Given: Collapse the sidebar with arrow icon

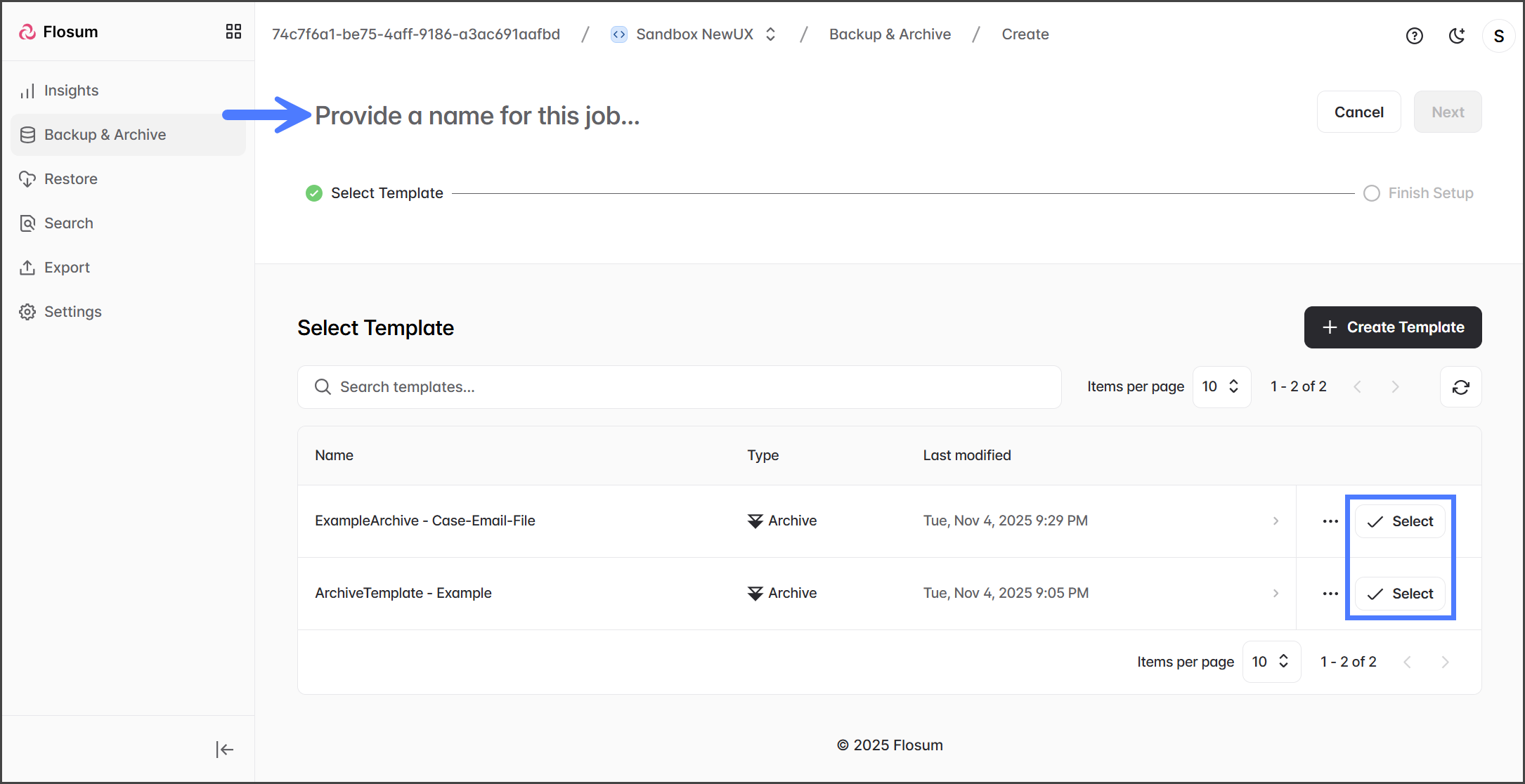Looking at the screenshot, I should tap(224, 750).
